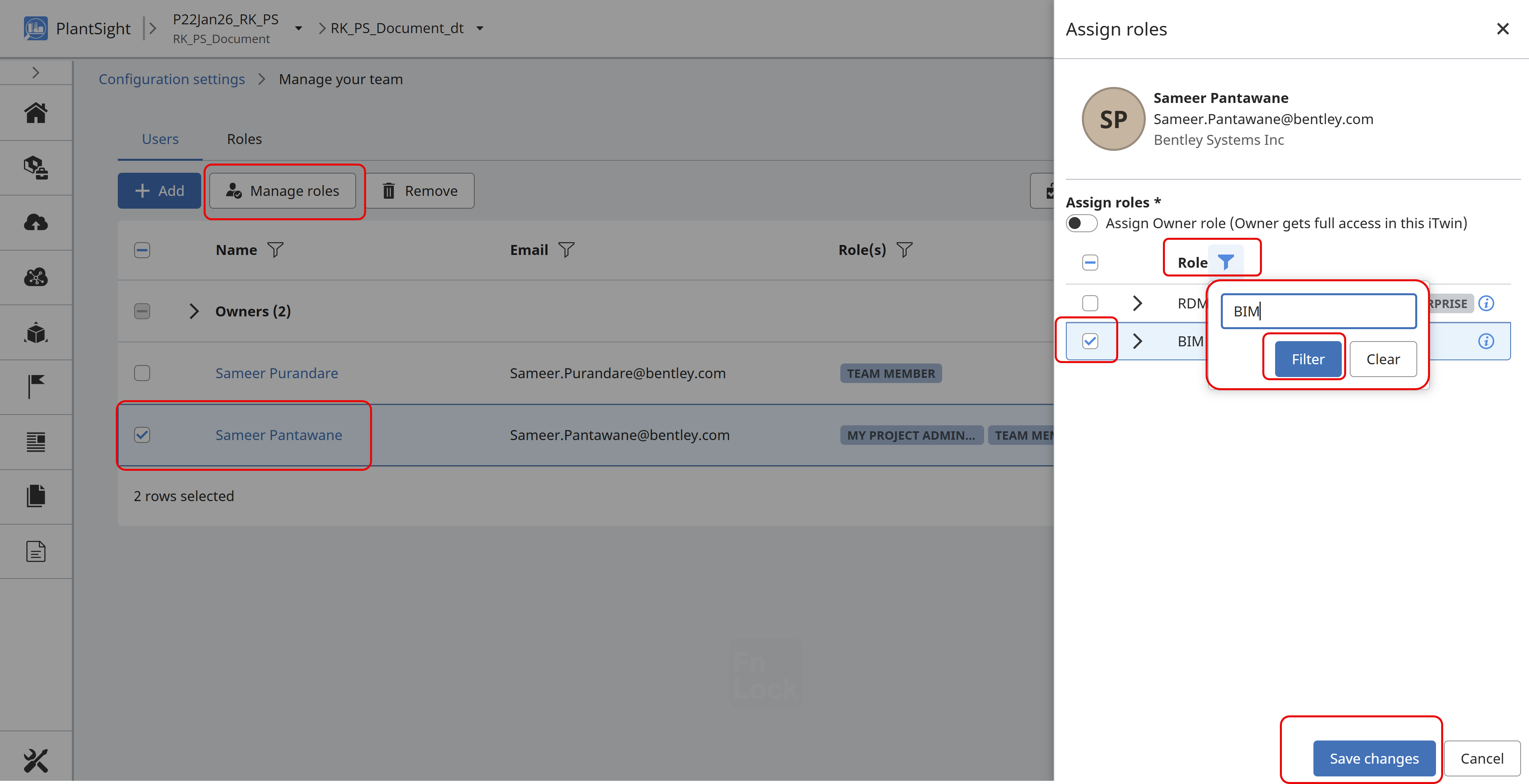Viewport: 1529px width, 784px height.
Task: Click the Email column filter icon
Action: point(566,250)
